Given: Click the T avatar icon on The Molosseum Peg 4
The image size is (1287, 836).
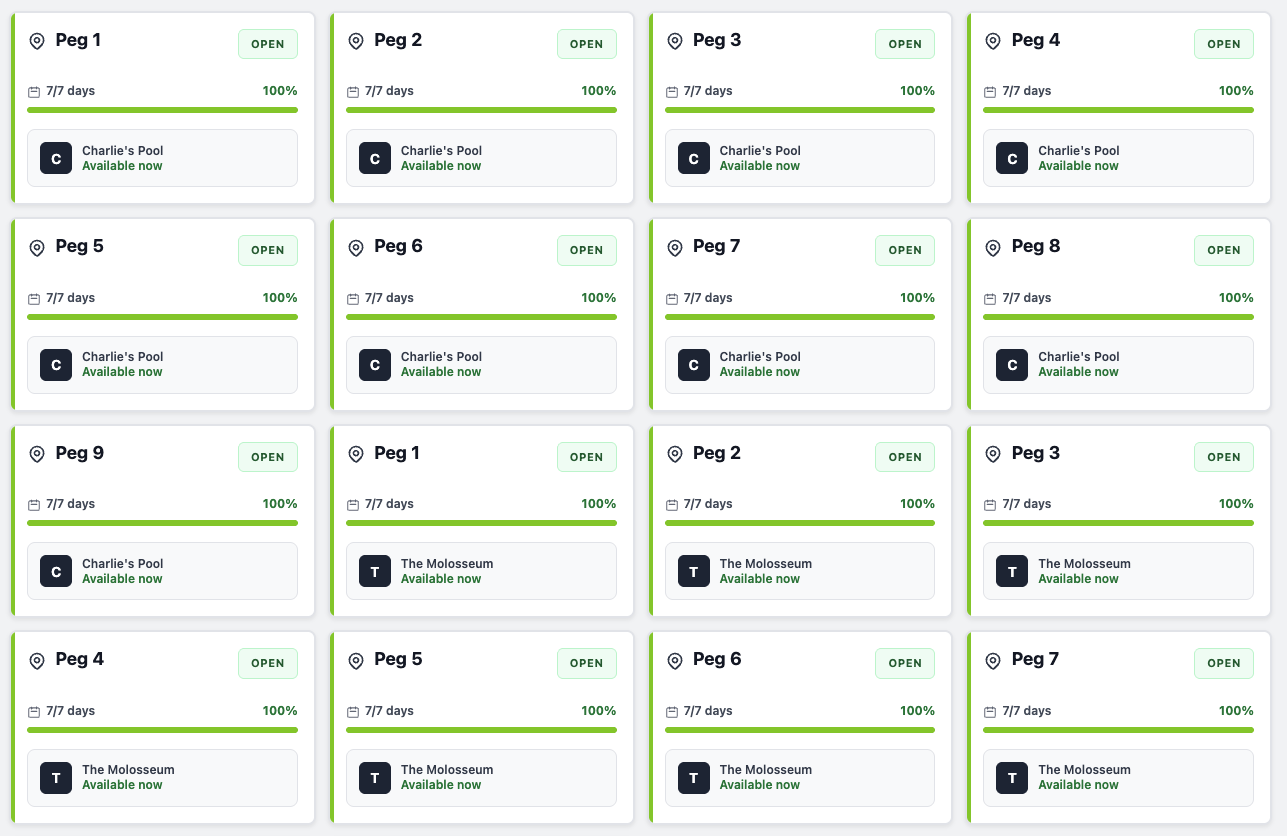Looking at the screenshot, I should coord(56,778).
